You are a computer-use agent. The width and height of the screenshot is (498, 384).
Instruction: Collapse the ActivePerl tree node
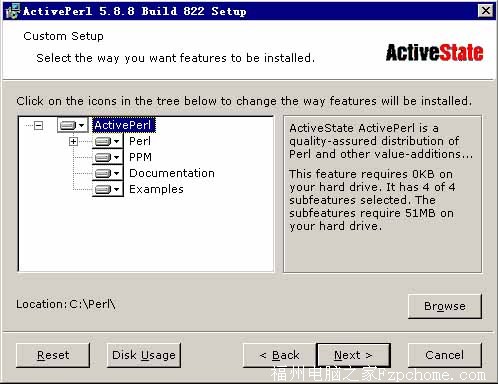[x=39, y=125]
